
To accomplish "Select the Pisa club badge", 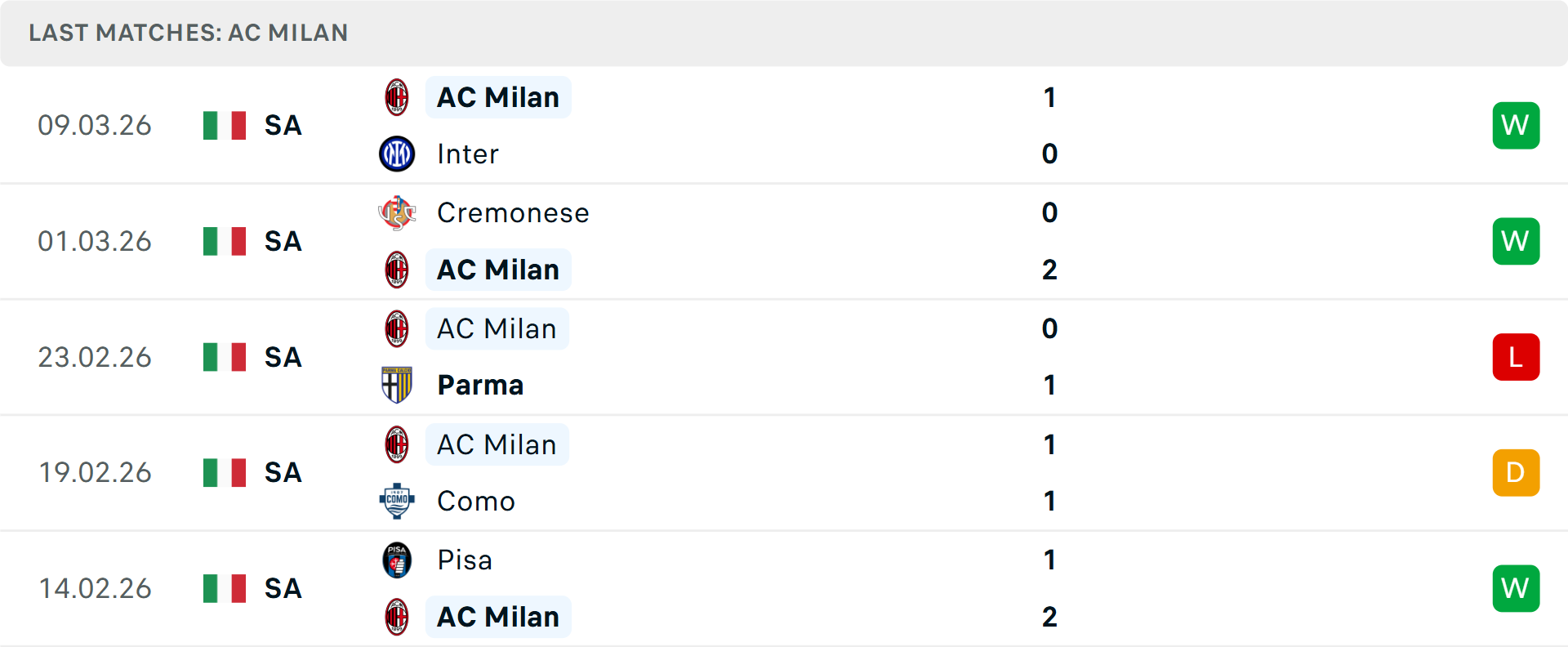I will click(x=397, y=560).
